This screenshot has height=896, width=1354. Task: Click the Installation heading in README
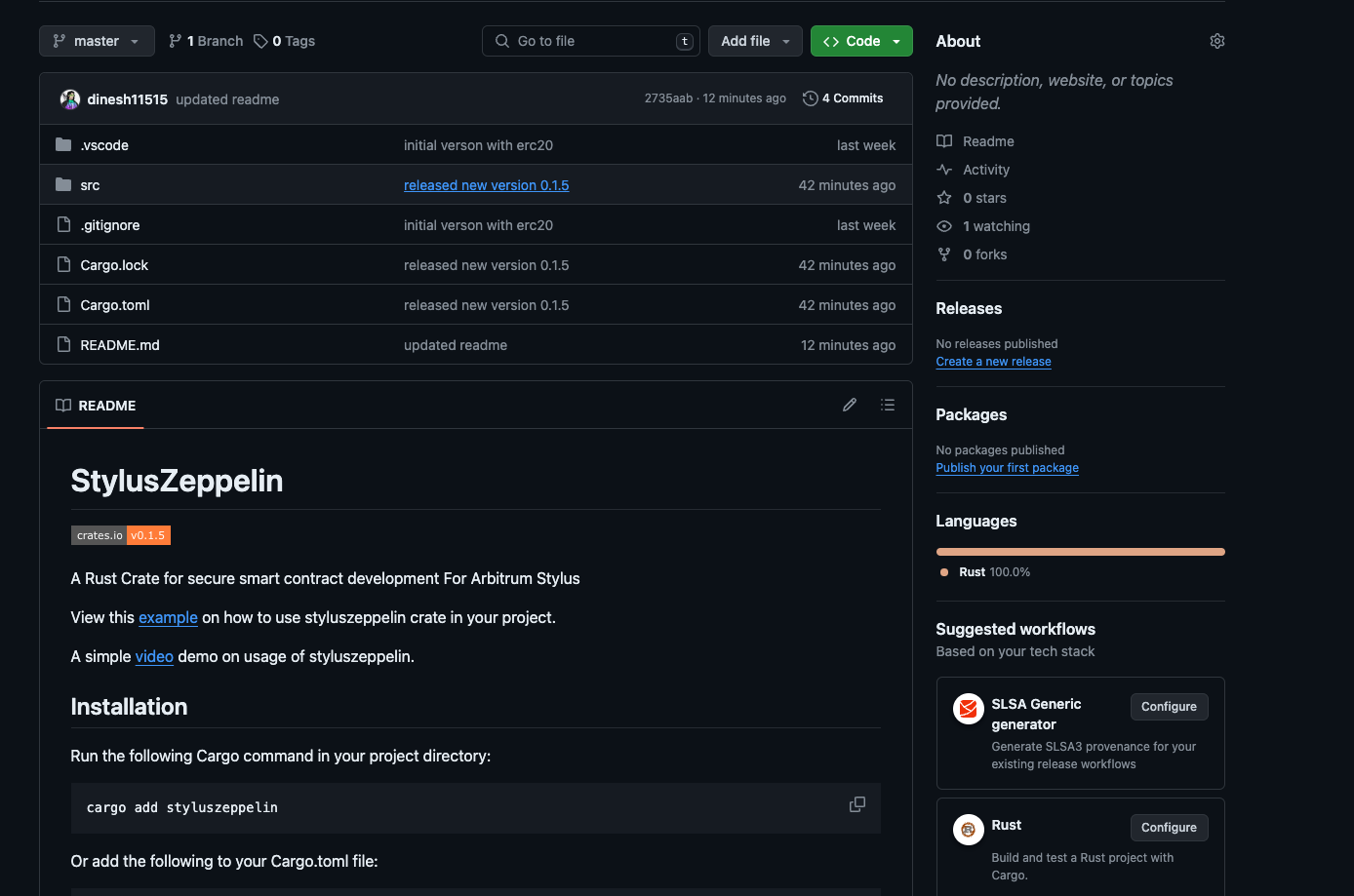tap(129, 707)
